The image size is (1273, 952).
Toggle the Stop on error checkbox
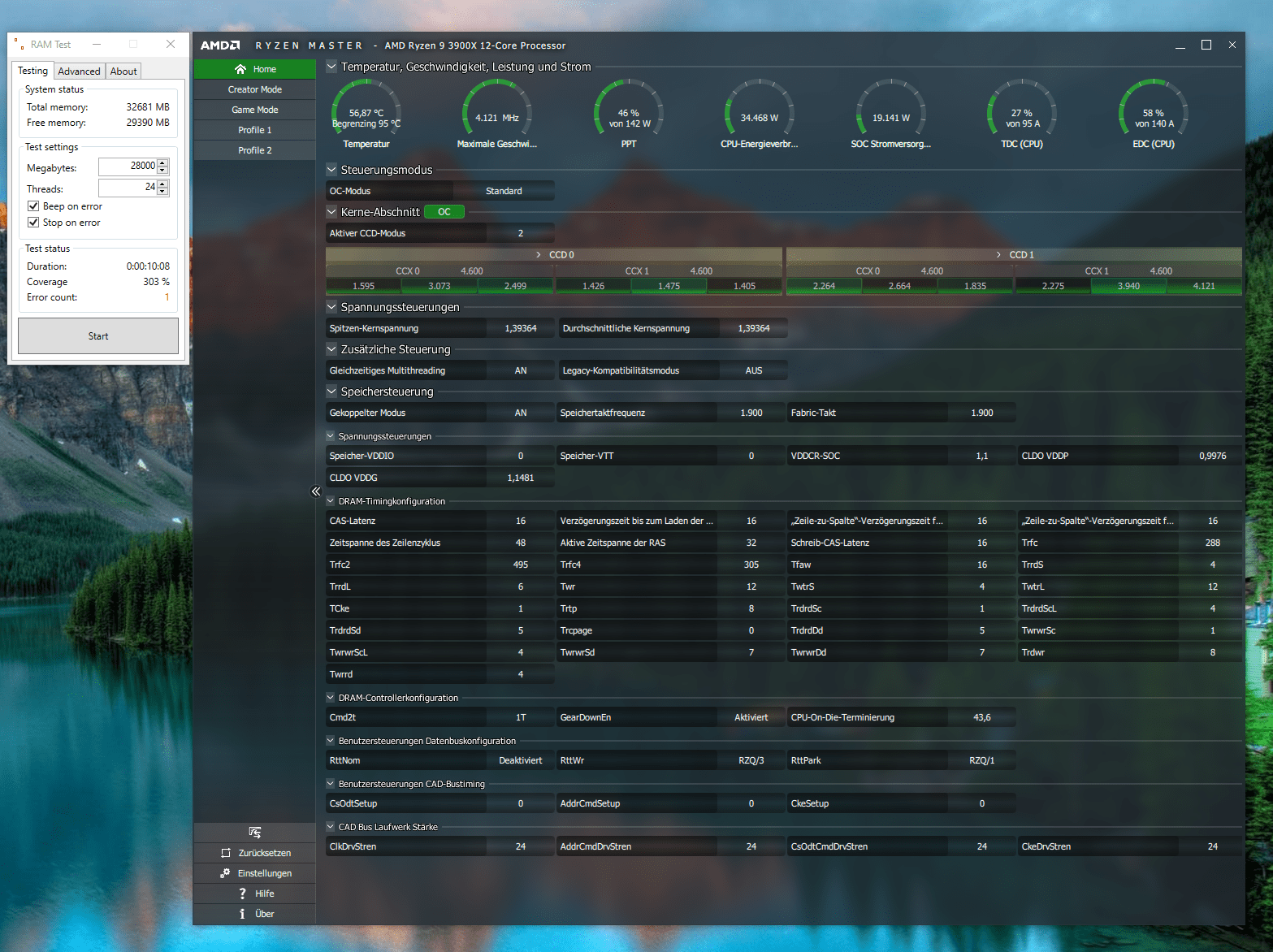[33, 223]
